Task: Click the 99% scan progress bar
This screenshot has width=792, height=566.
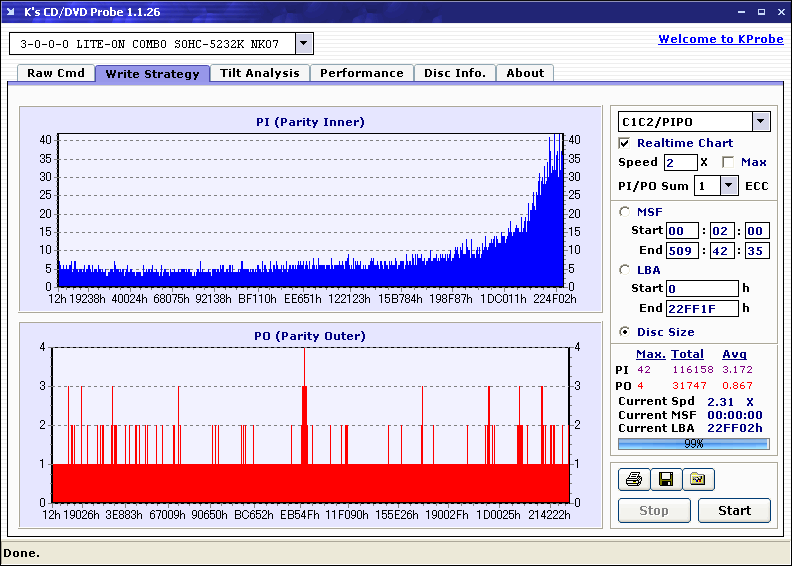Action: (x=693, y=443)
